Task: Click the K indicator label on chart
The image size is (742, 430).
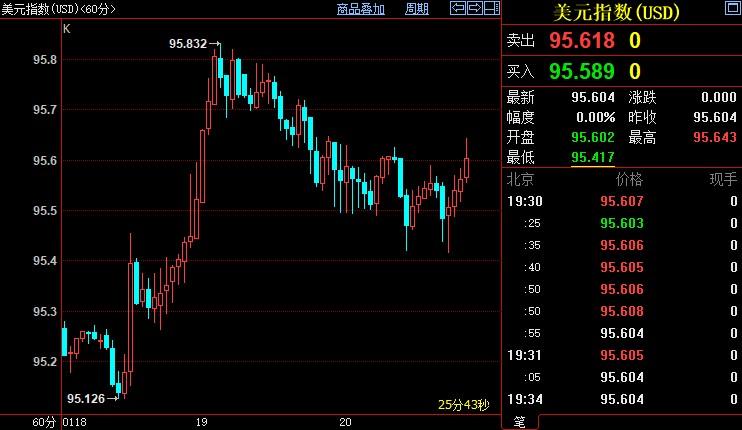Action: pos(67,29)
